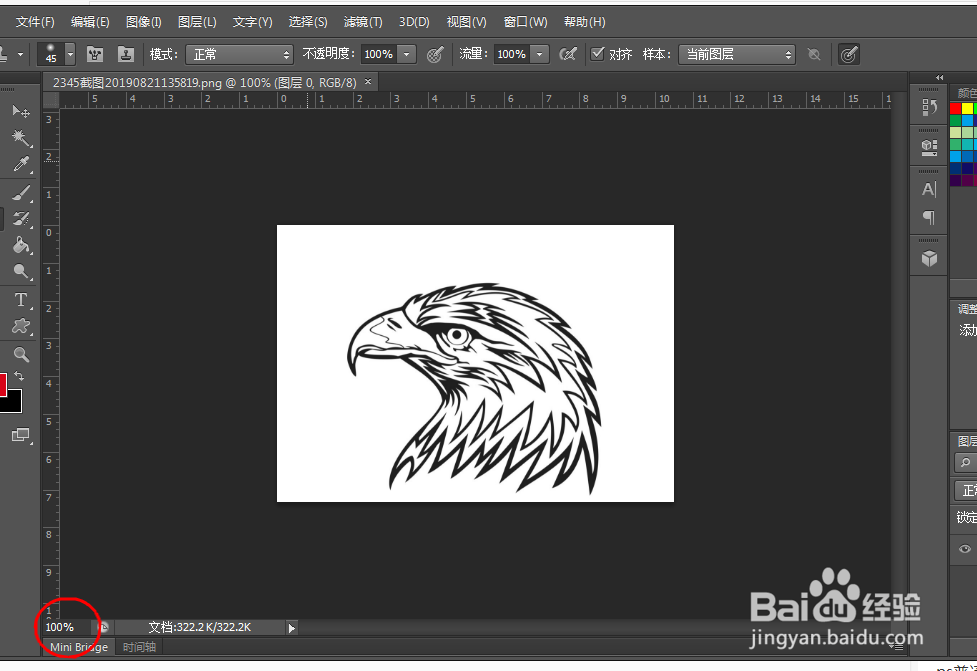The height and width of the screenshot is (671, 977).
Task: Click the 不透明度 100% value field
Action: click(379, 54)
